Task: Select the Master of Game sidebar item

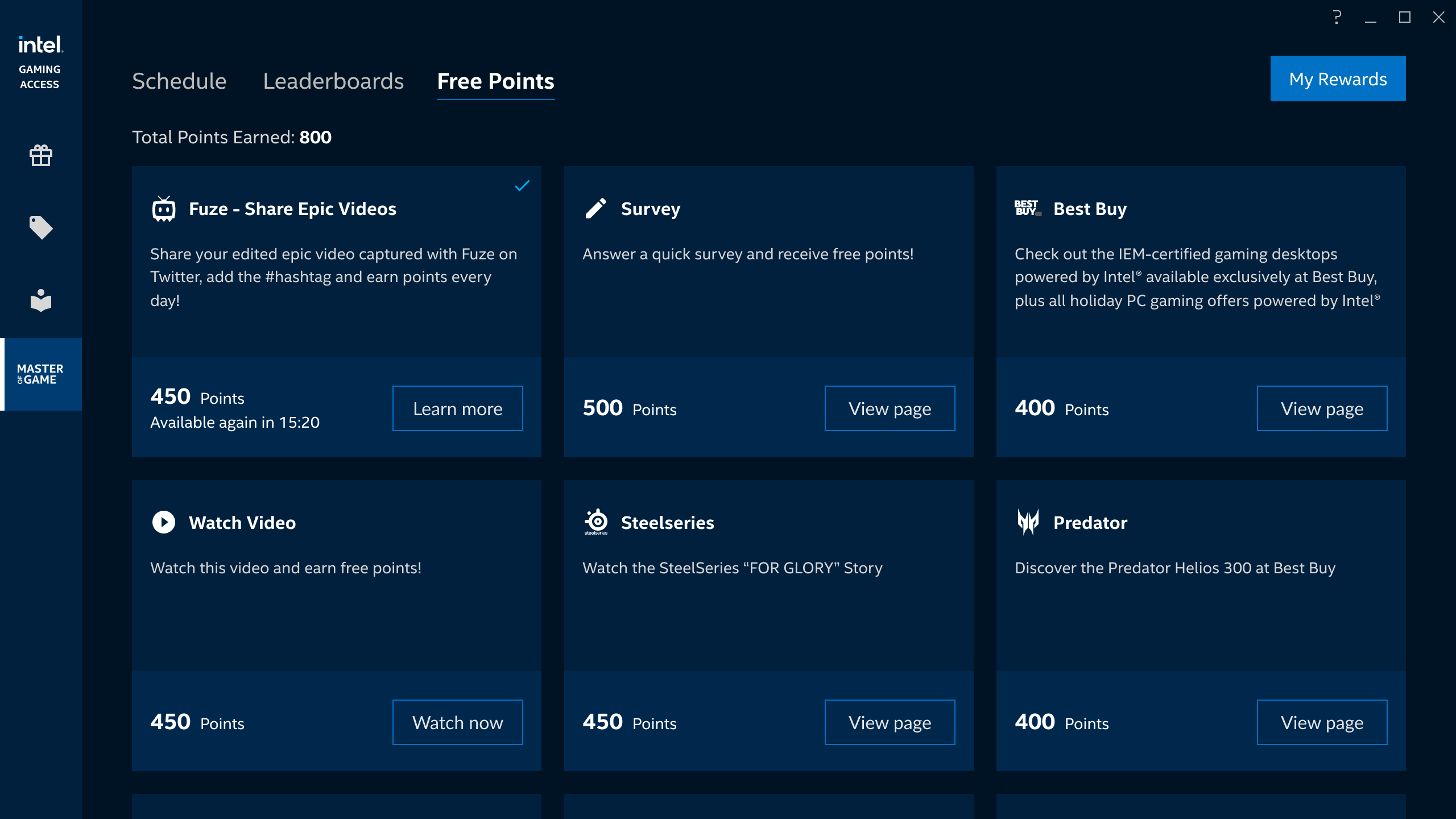Action: [40, 374]
